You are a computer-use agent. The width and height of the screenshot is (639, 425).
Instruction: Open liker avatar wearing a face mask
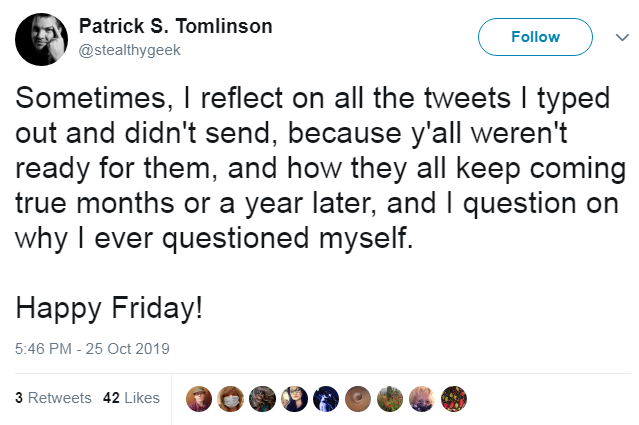point(231,399)
